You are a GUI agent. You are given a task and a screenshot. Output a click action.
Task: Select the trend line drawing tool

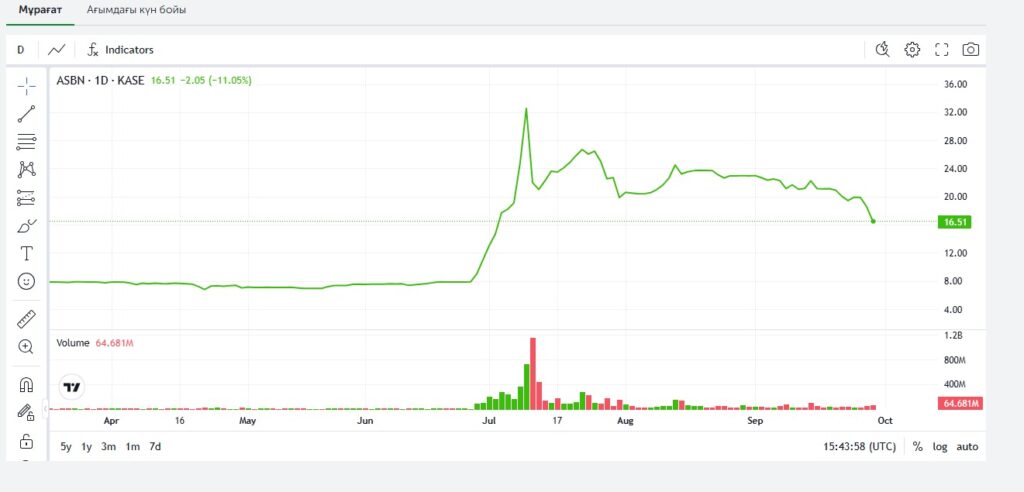click(27, 114)
